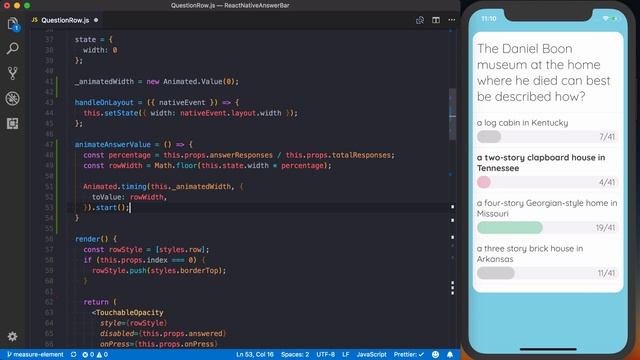Click the question text about Daniel Boon museum
This screenshot has width=640, height=360.
[x=544, y=73]
